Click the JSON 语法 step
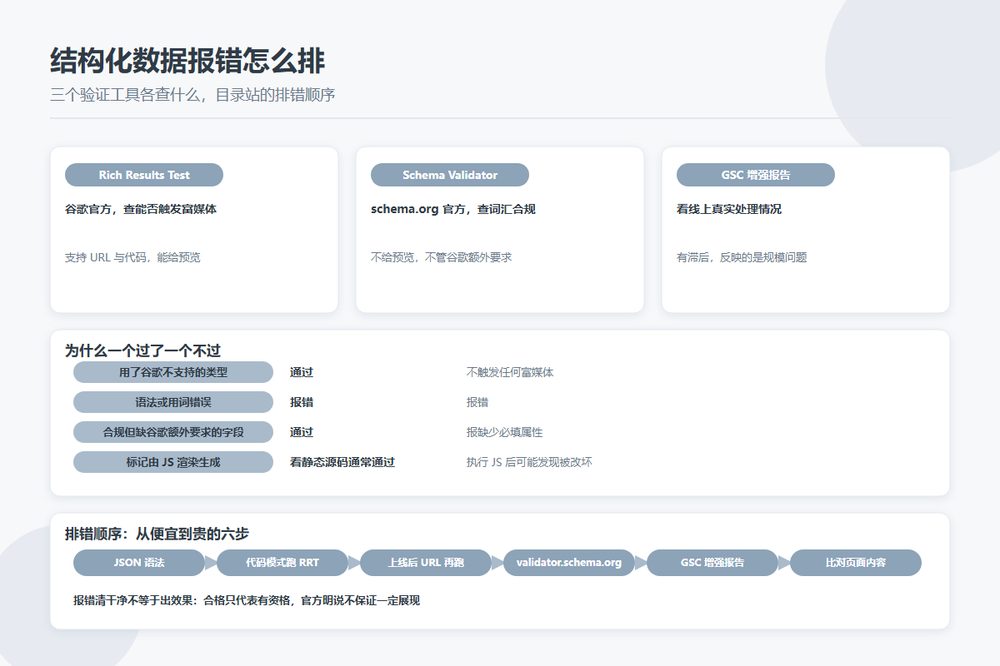The width and height of the screenshot is (1000, 666). click(x=139, y=563)
